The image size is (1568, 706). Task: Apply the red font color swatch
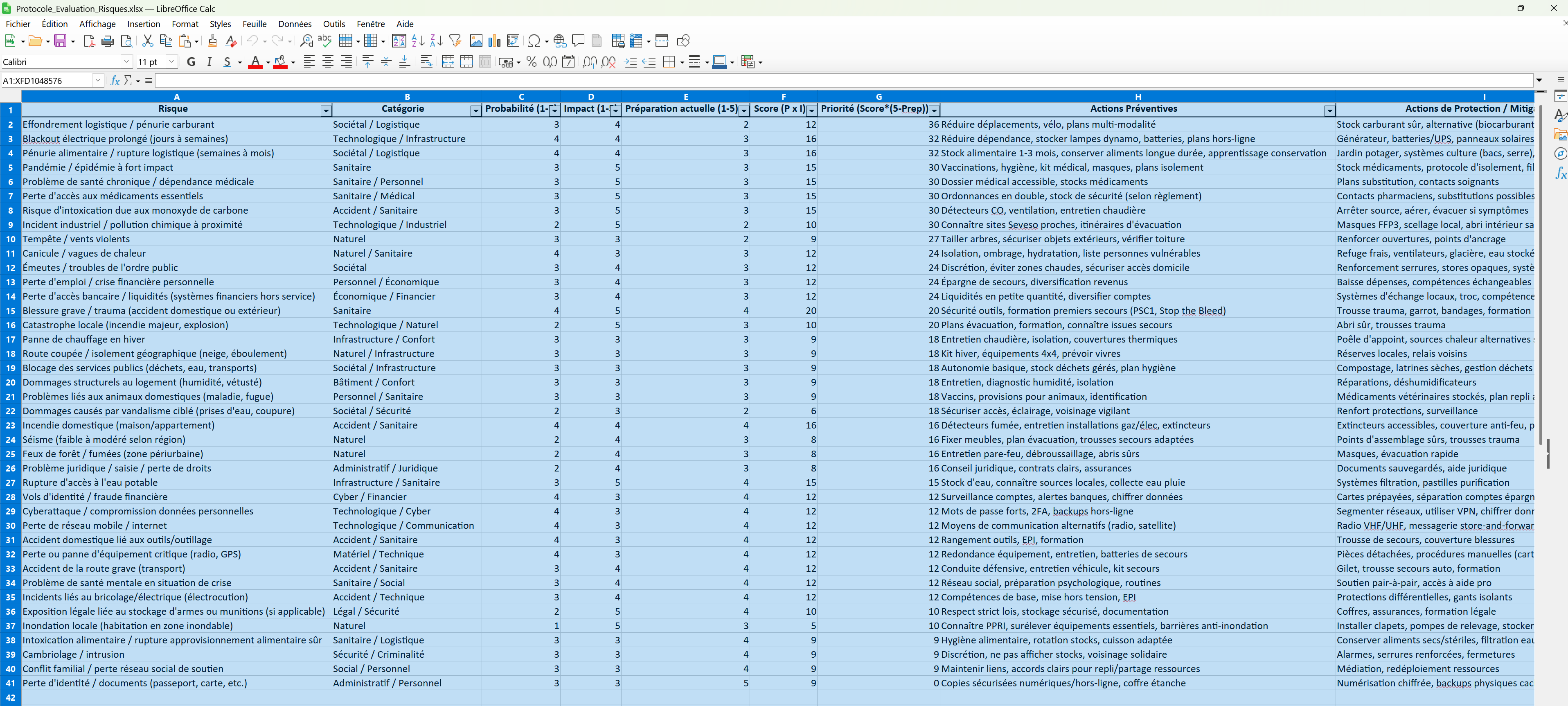pyautogui.click(x=255, y=61)
